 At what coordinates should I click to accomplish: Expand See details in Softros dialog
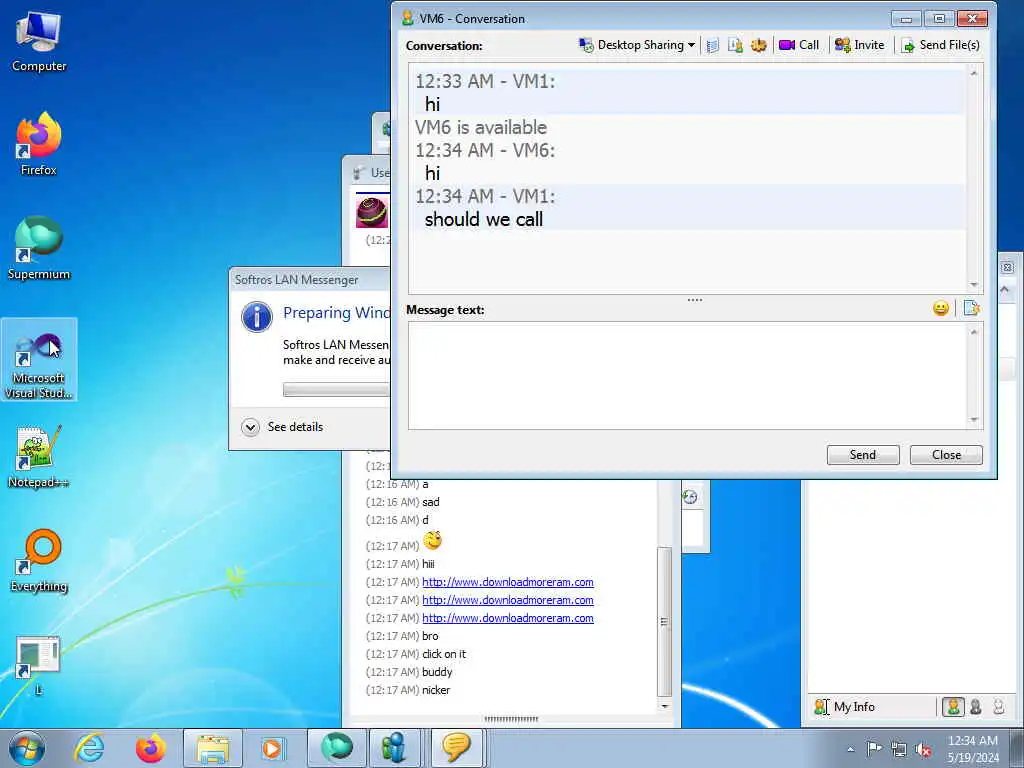pos(283,427)
